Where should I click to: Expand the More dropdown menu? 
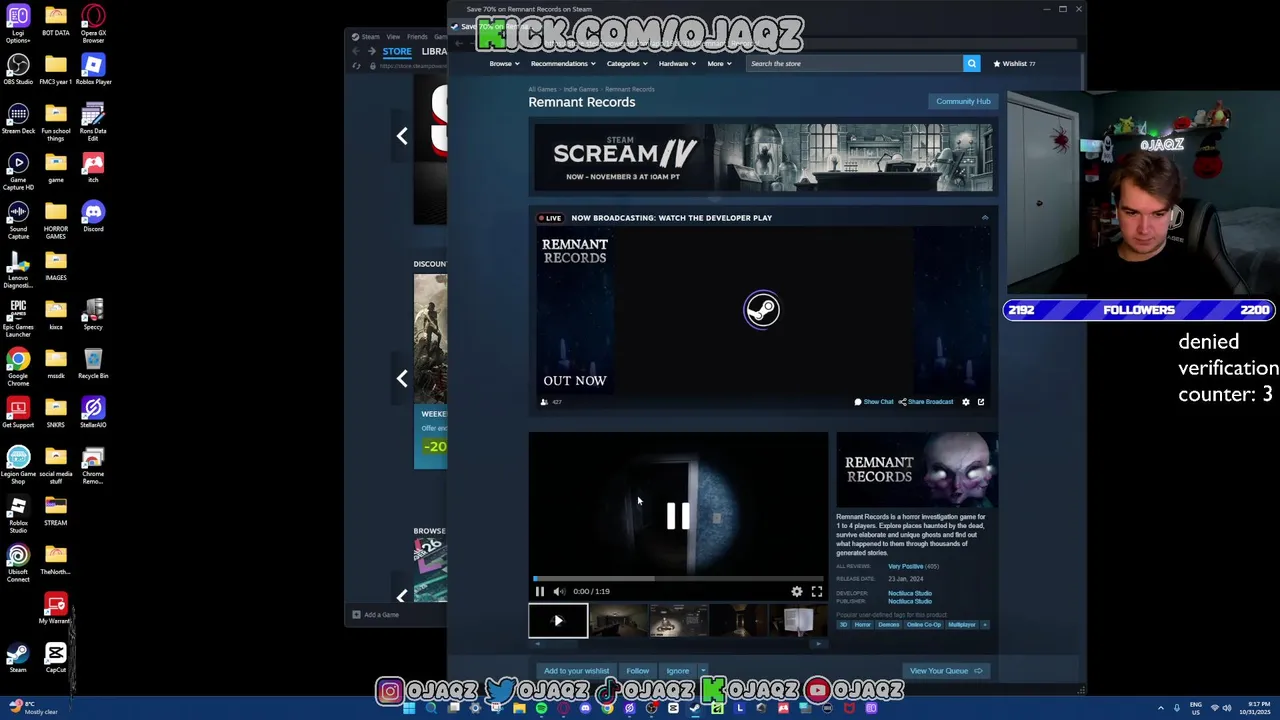pos(719,63)
